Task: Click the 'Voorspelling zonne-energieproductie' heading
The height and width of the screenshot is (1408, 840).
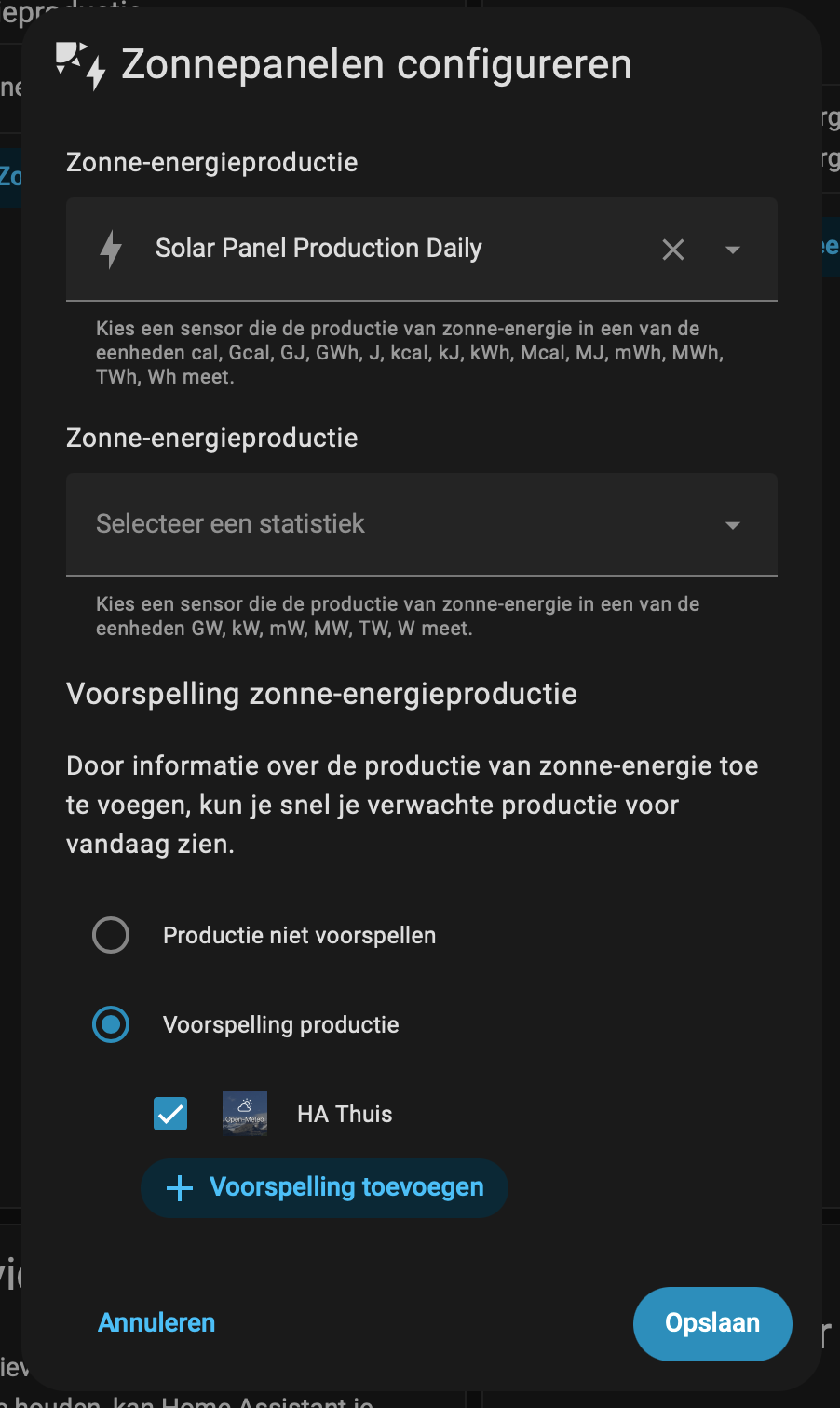Action: [x=321, y=694]
